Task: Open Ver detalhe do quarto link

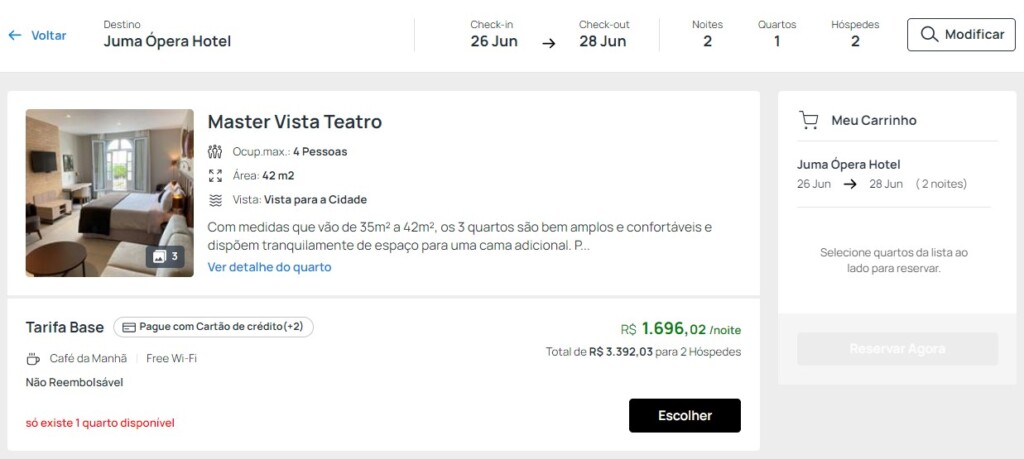Action: coord(269,267)
